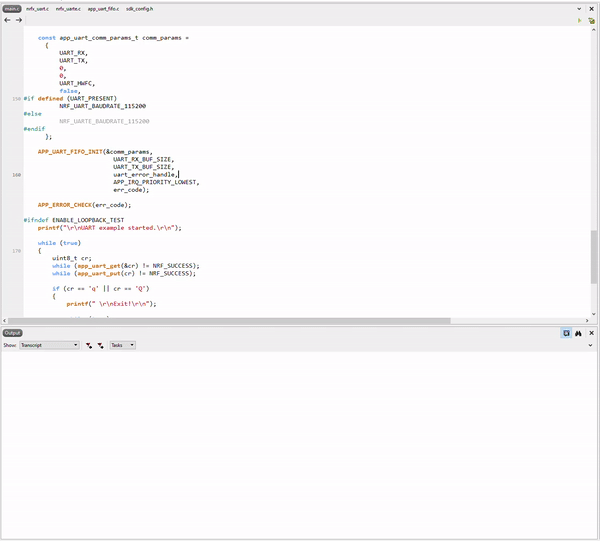Open the editor tab list dropdown chevron
This screenshot has height=541, width=600.
tap(579, 8)
